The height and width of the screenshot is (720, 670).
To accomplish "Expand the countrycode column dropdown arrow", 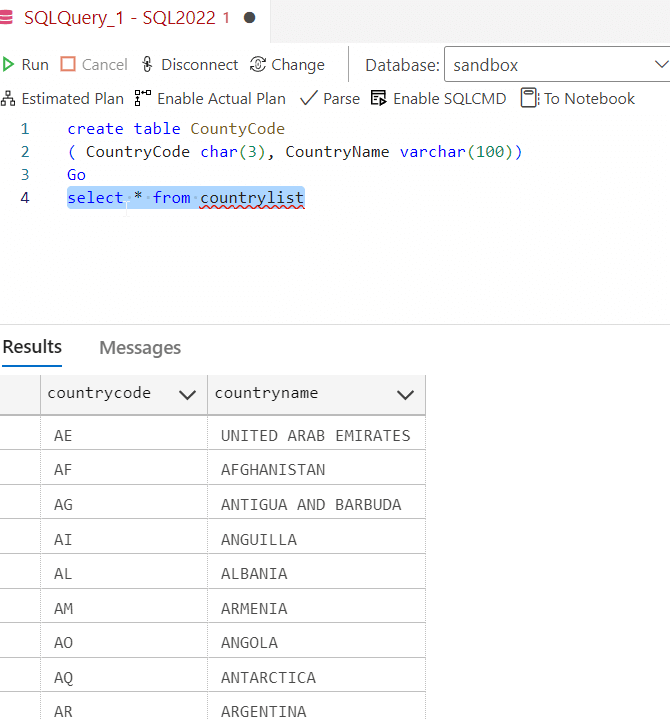I will click(x=187, y=395).
